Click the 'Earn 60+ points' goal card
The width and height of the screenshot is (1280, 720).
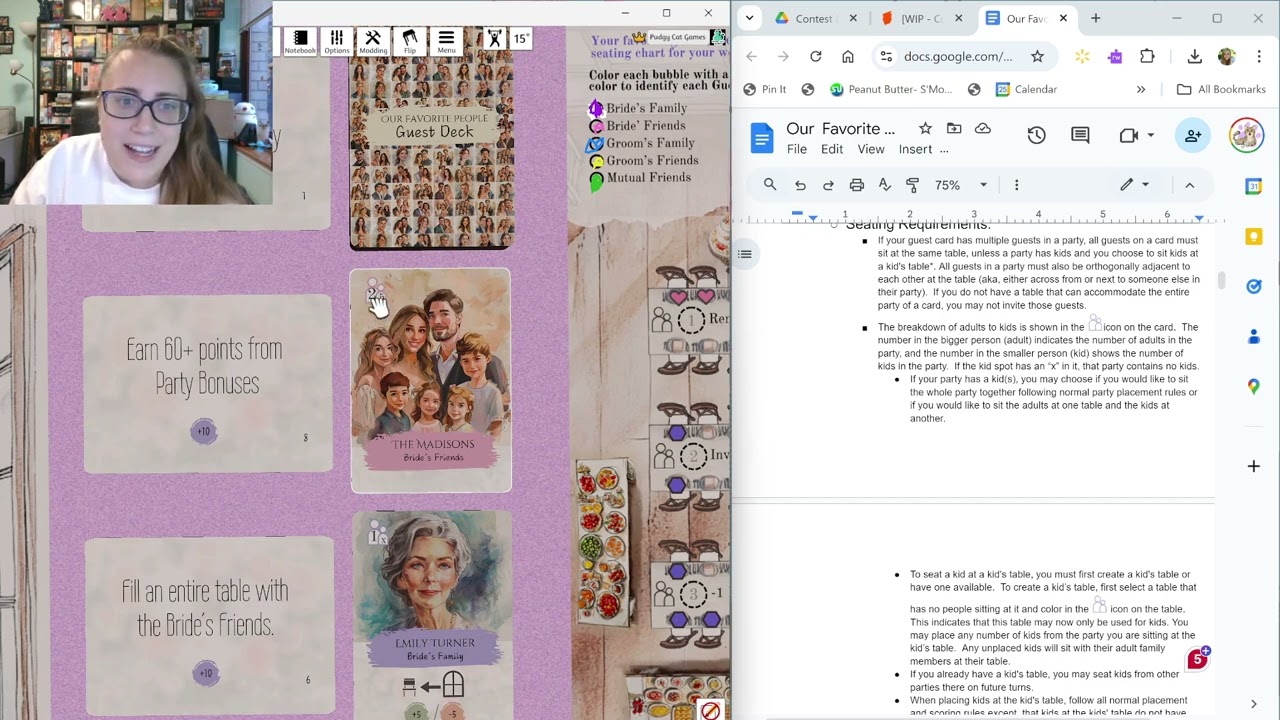208,384
